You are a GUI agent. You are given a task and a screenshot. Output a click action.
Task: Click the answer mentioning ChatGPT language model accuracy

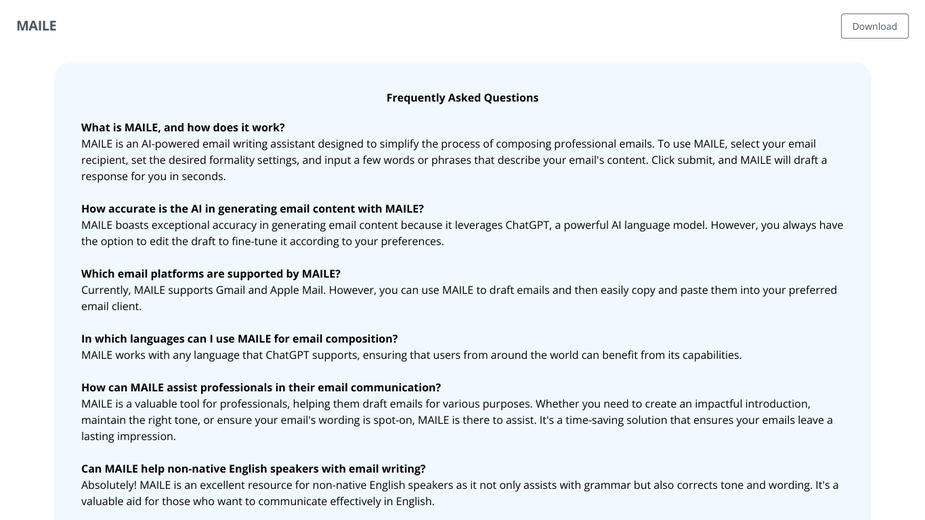[x=462, y=233]
